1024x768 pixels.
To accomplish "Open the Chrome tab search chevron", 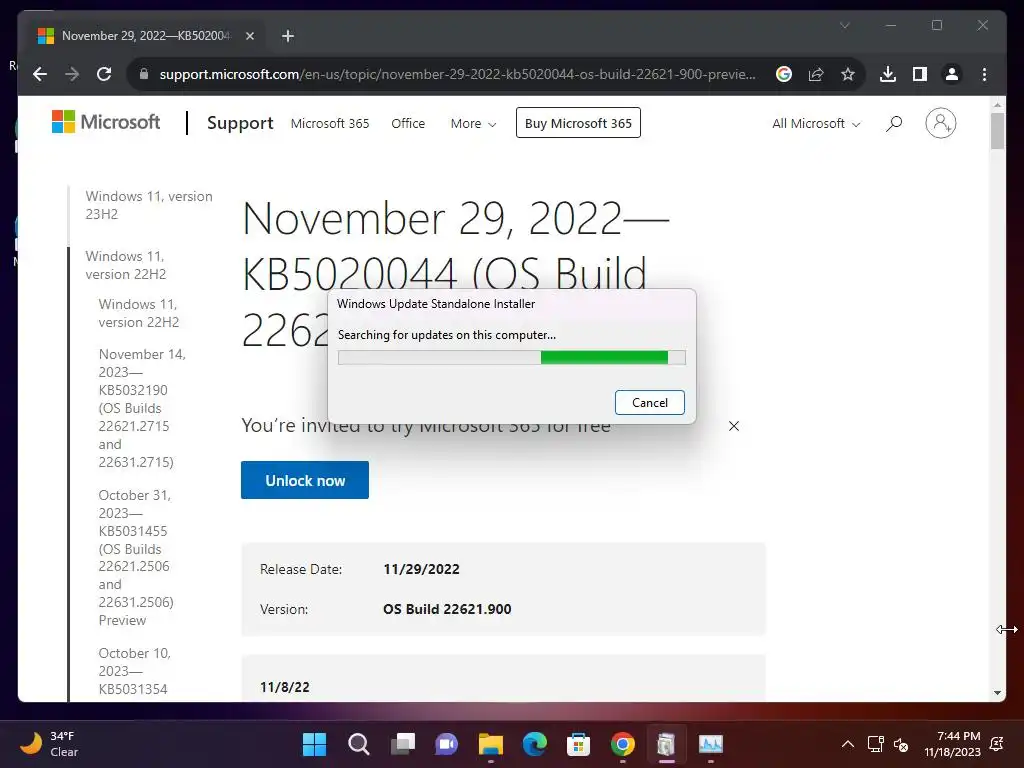I will [x=844, y=25].
